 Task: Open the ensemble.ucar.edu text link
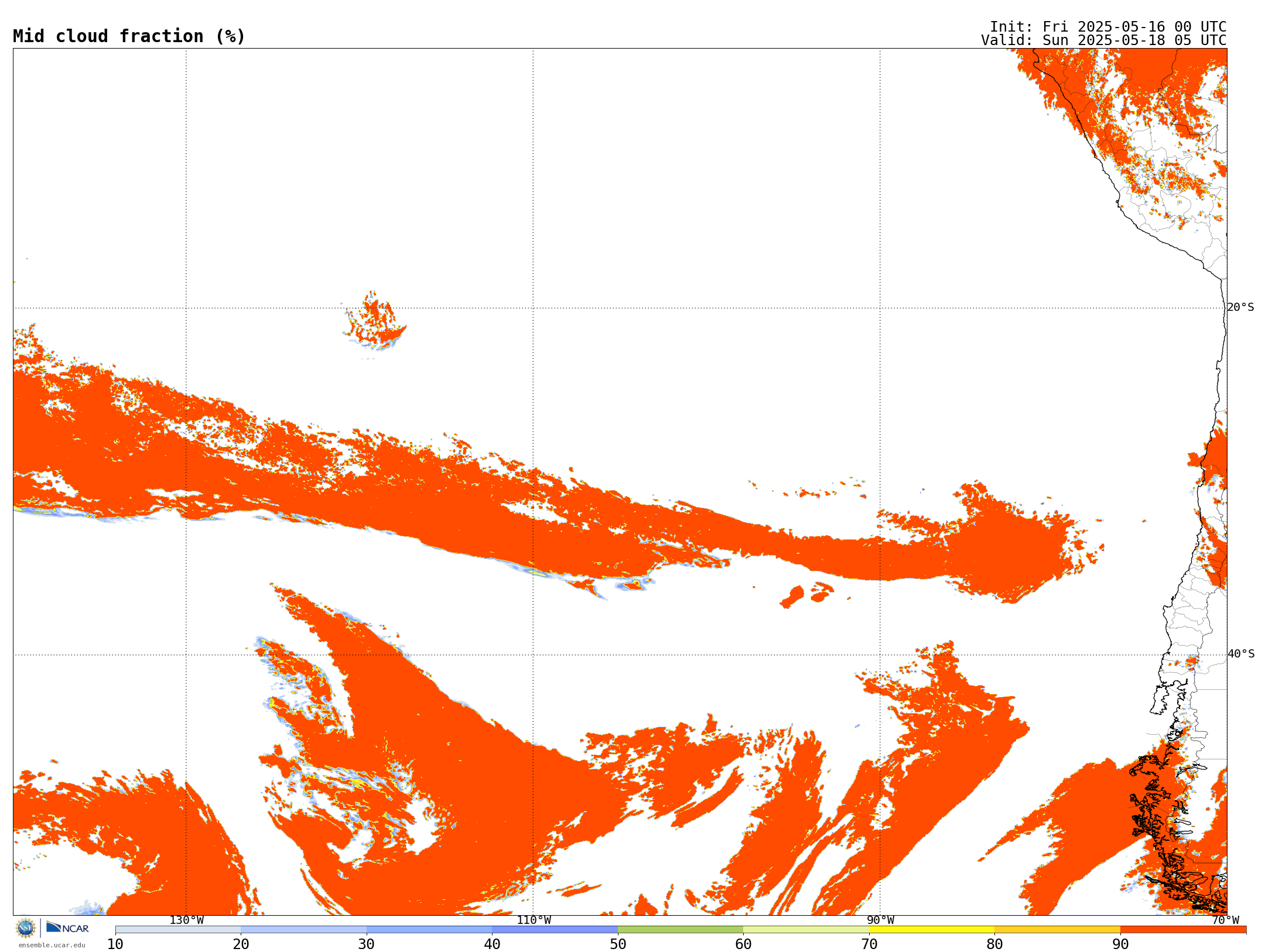[x=52, y=945]
